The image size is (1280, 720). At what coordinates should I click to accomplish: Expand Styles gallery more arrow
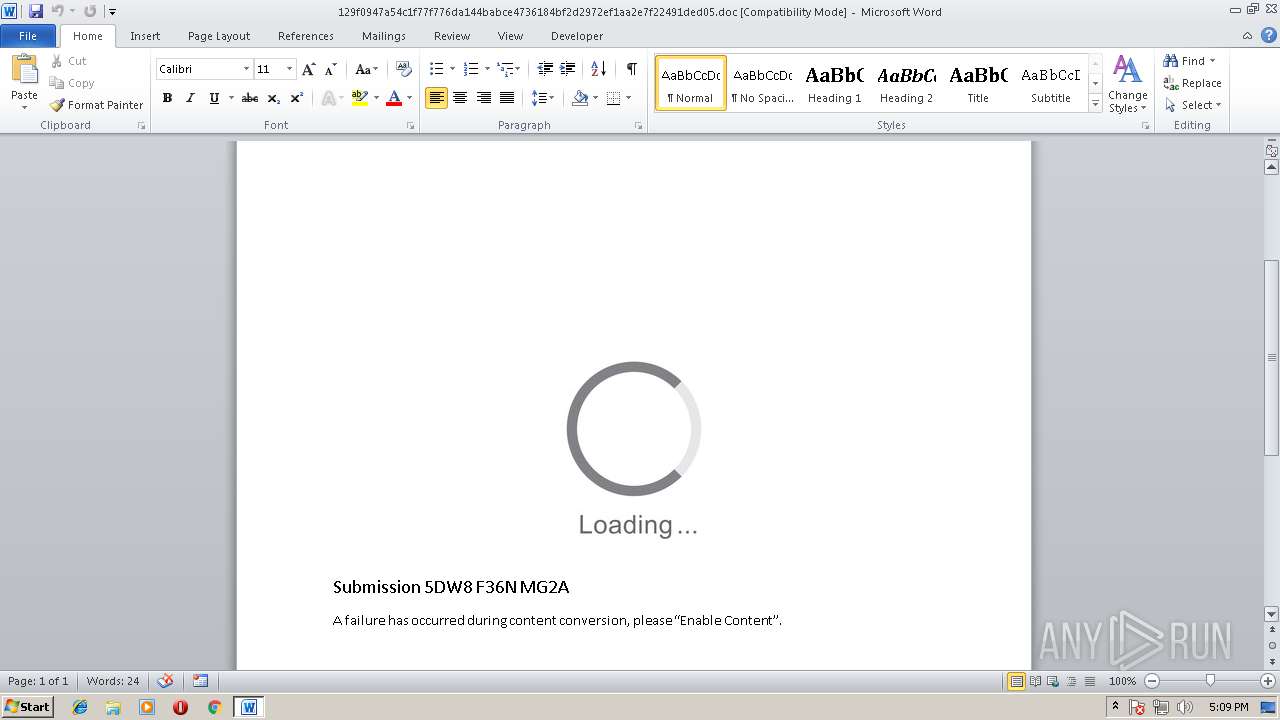click(1095, 104)
